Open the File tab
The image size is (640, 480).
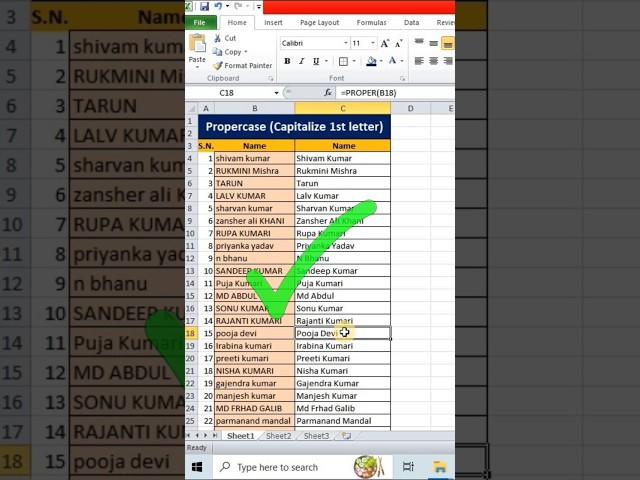point(200,22)
